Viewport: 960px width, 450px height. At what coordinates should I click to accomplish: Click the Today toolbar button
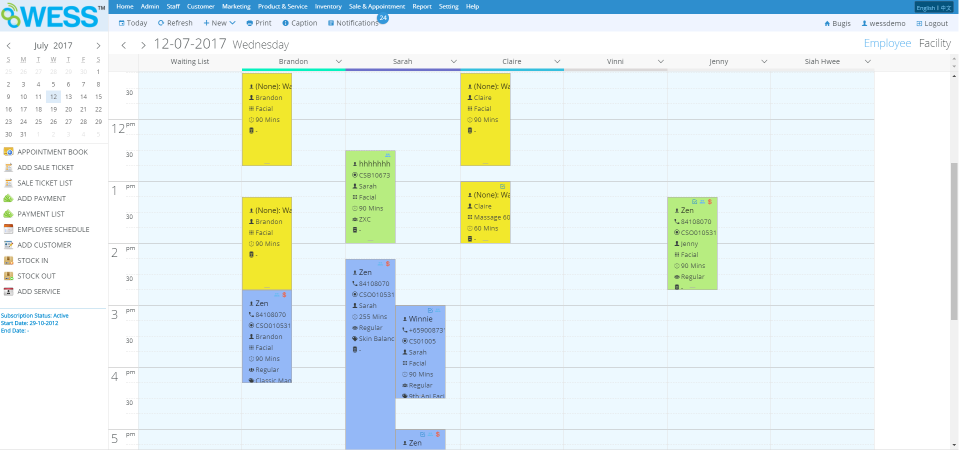(133, 23)
